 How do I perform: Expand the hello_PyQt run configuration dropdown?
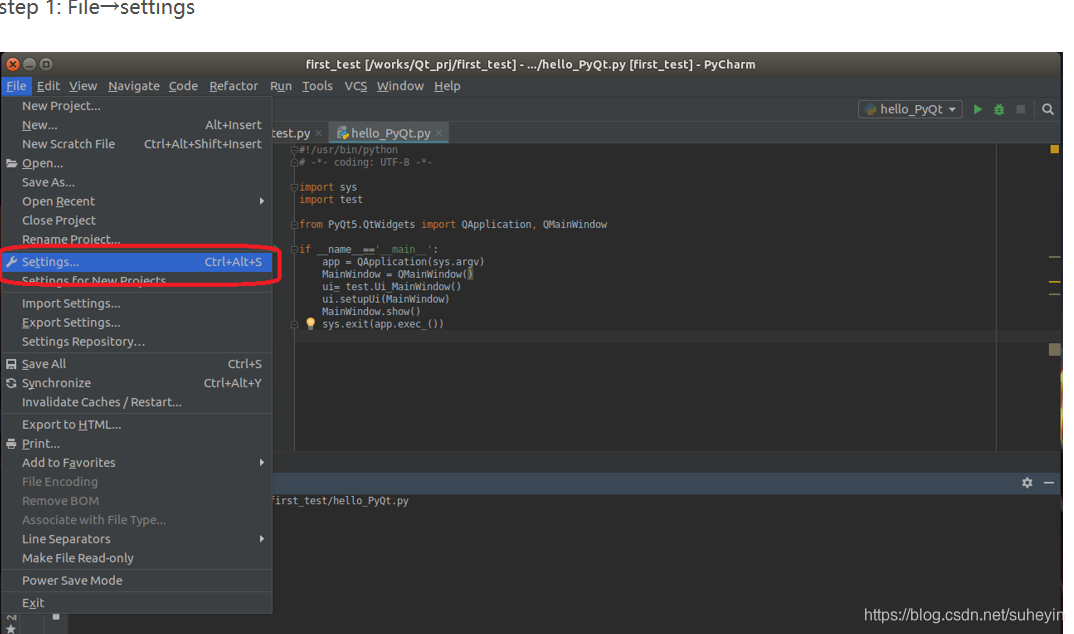tap(910, 109)
